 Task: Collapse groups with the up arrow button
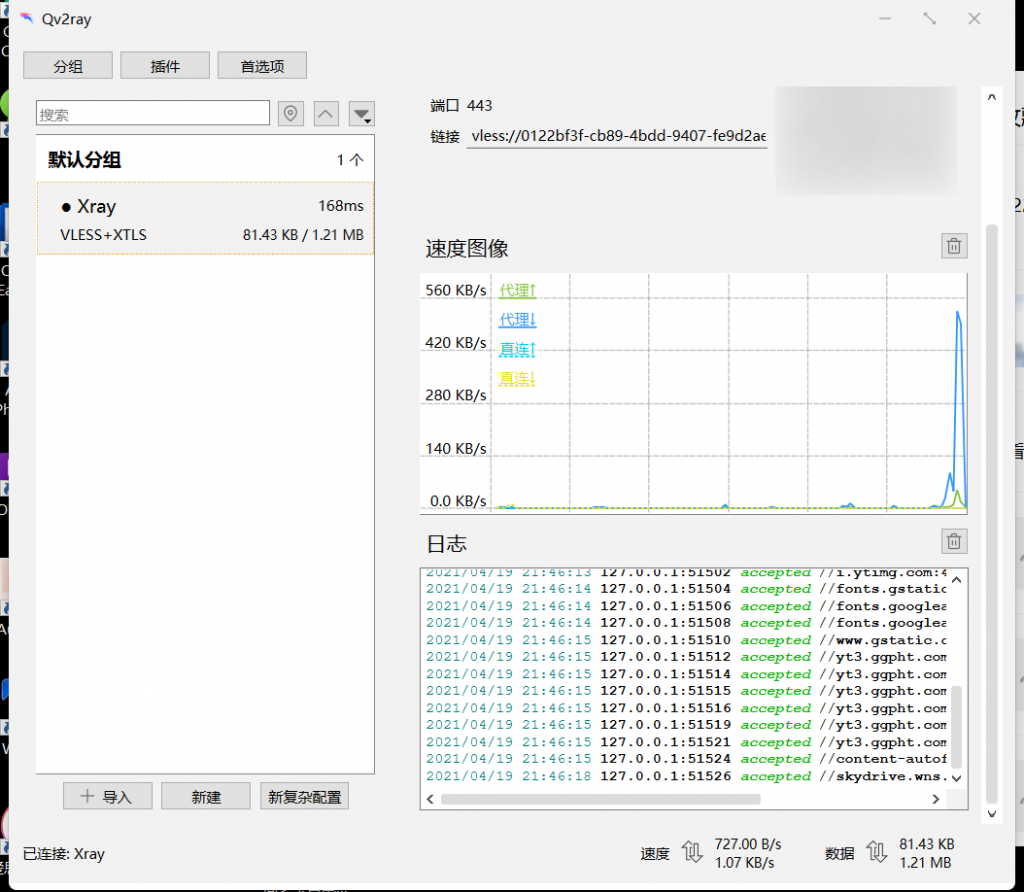coord(326,114)
